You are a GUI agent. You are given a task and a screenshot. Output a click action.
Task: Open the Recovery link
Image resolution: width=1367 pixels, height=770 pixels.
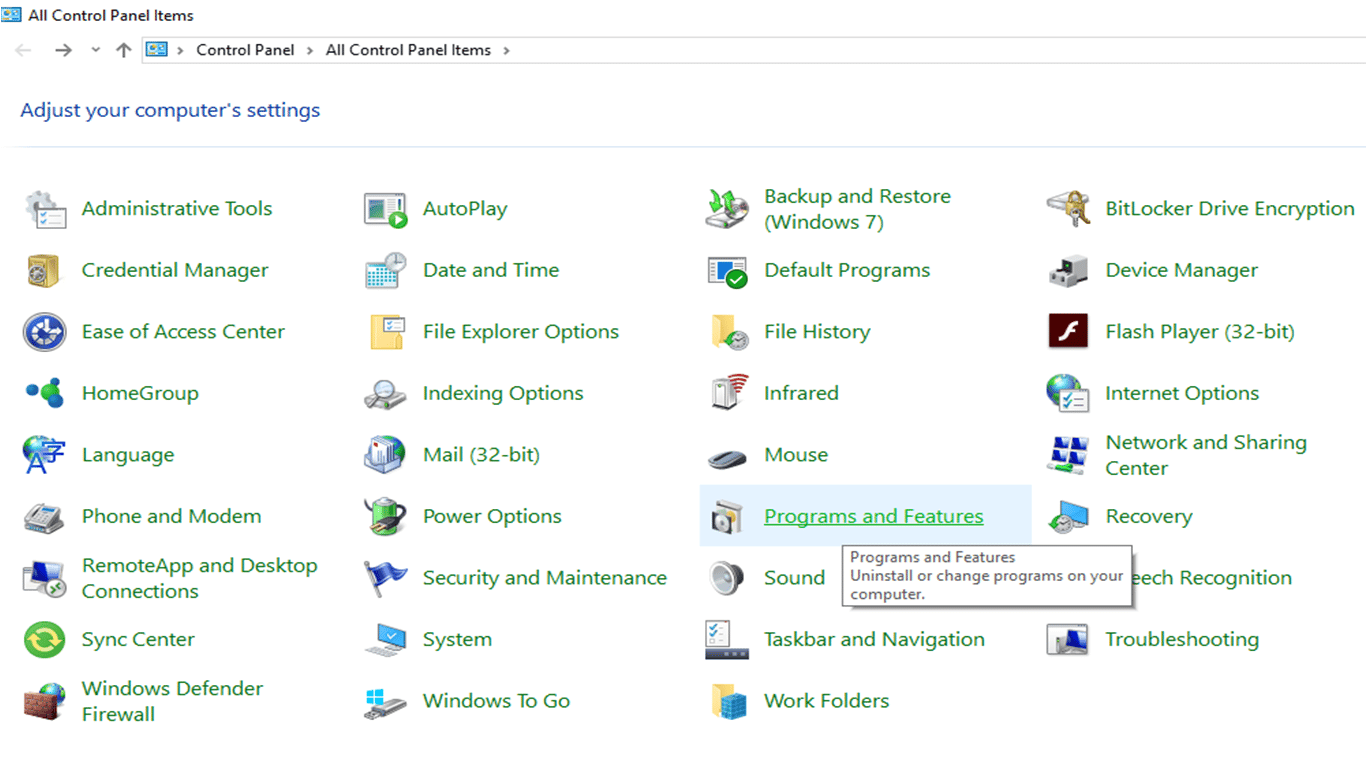1149,516
